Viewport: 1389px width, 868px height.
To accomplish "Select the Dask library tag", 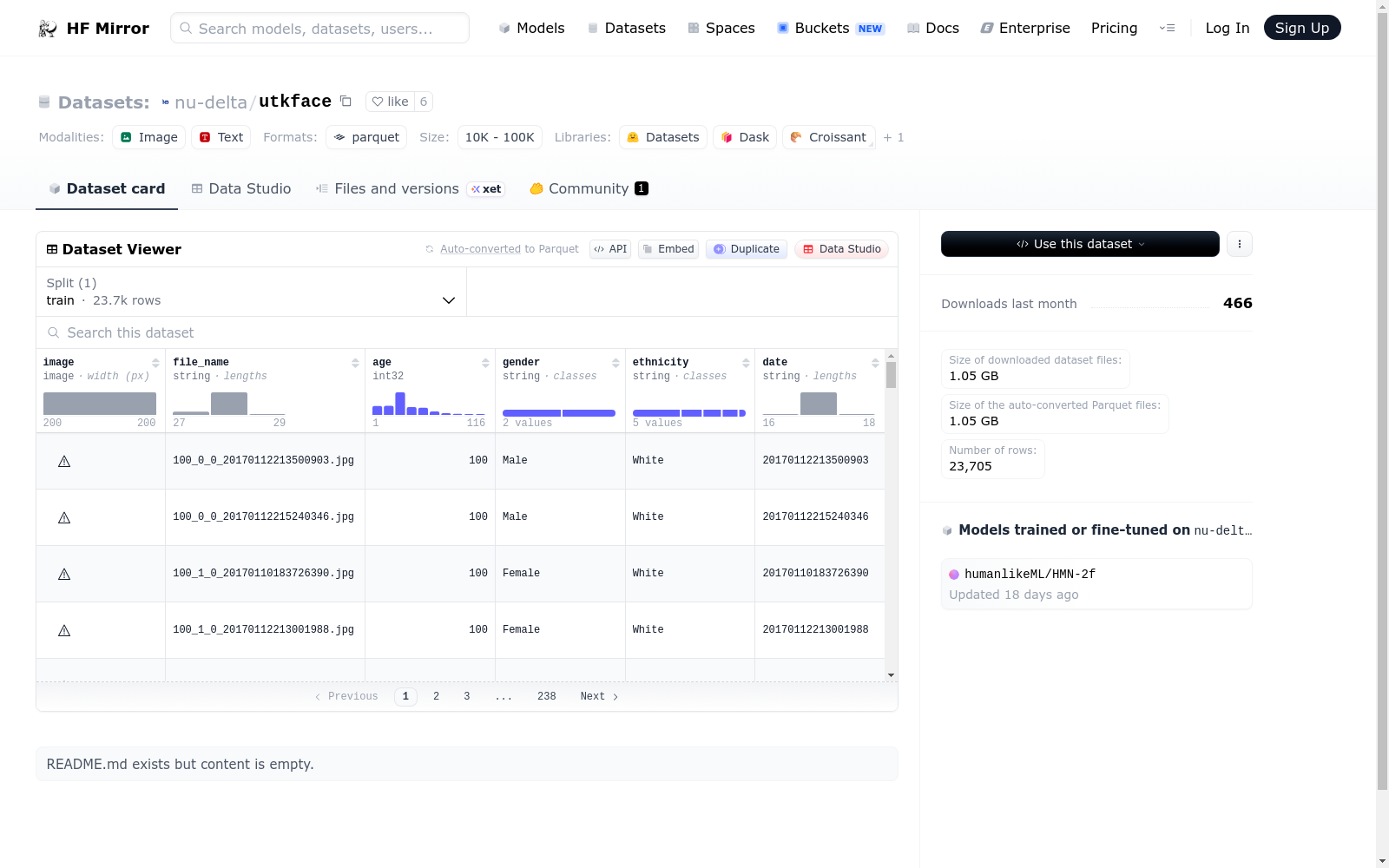I will [x=744, y=137].
